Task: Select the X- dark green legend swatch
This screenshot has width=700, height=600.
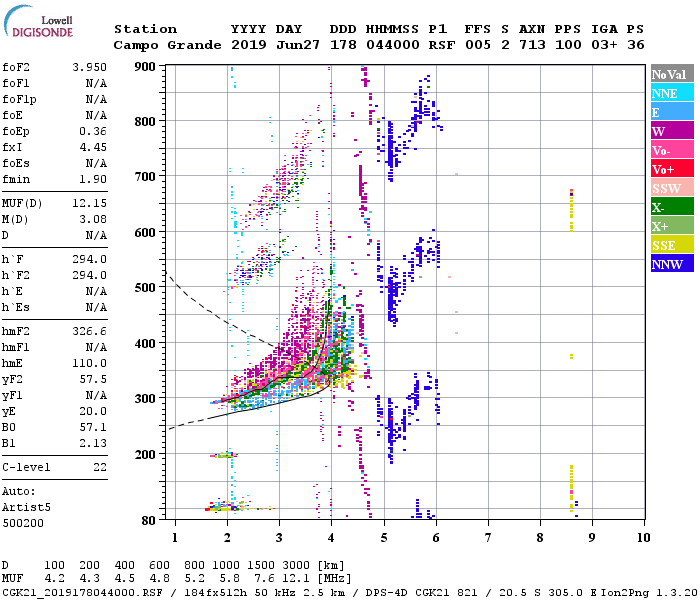Action: 672,207
